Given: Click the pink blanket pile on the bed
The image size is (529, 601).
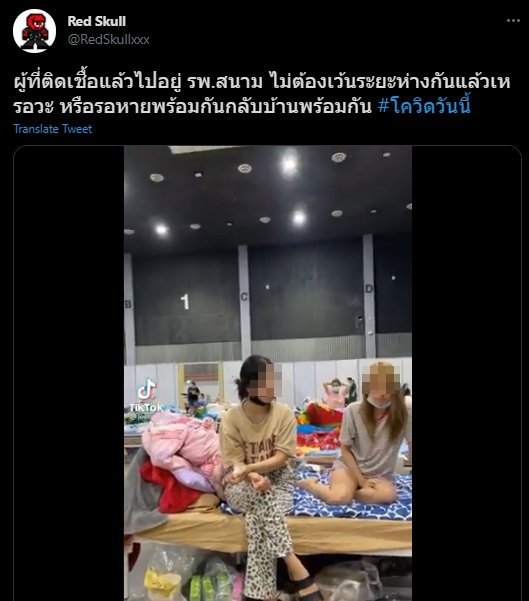Looking at the screenshot, I should [180, 445].
